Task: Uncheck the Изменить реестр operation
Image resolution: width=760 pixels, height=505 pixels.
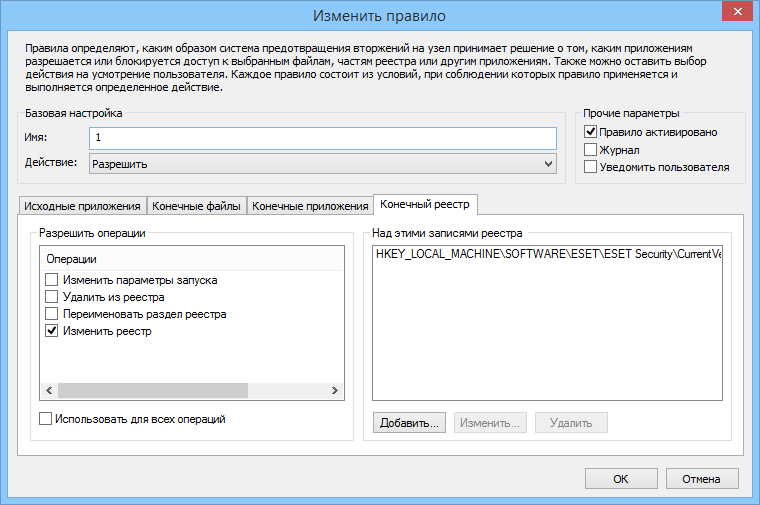Action: click(x=52, y=331)
